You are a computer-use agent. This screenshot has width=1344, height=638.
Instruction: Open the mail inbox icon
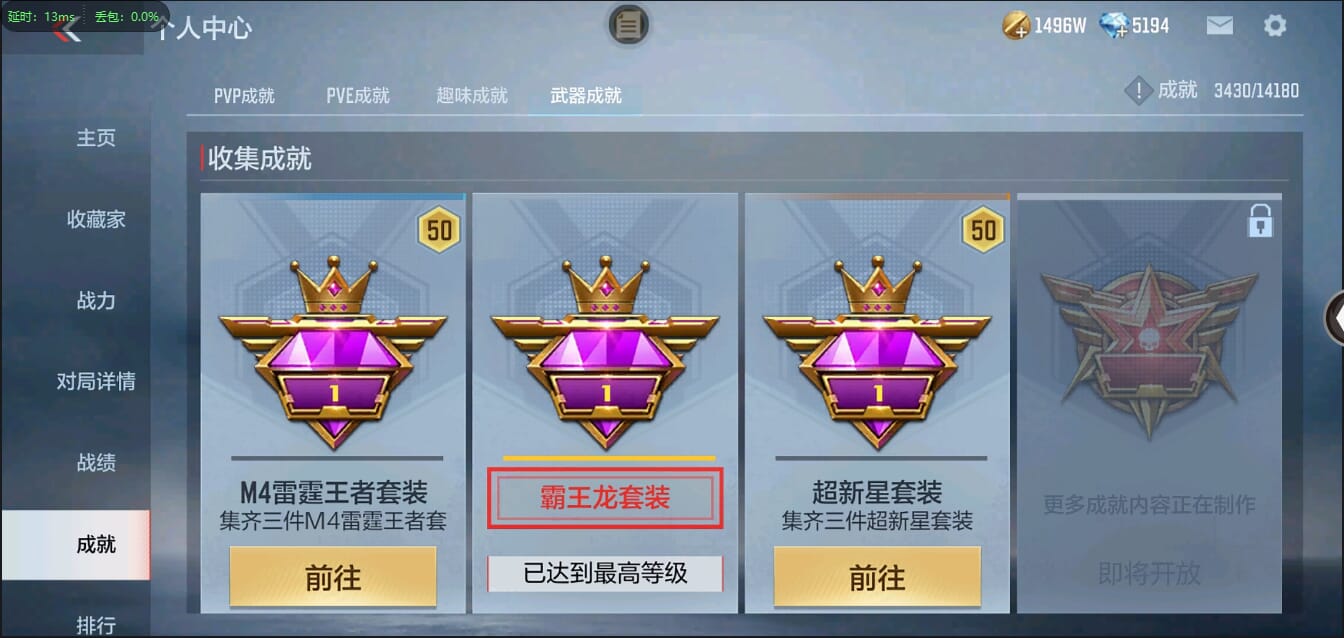click(x=1220, y=26)
